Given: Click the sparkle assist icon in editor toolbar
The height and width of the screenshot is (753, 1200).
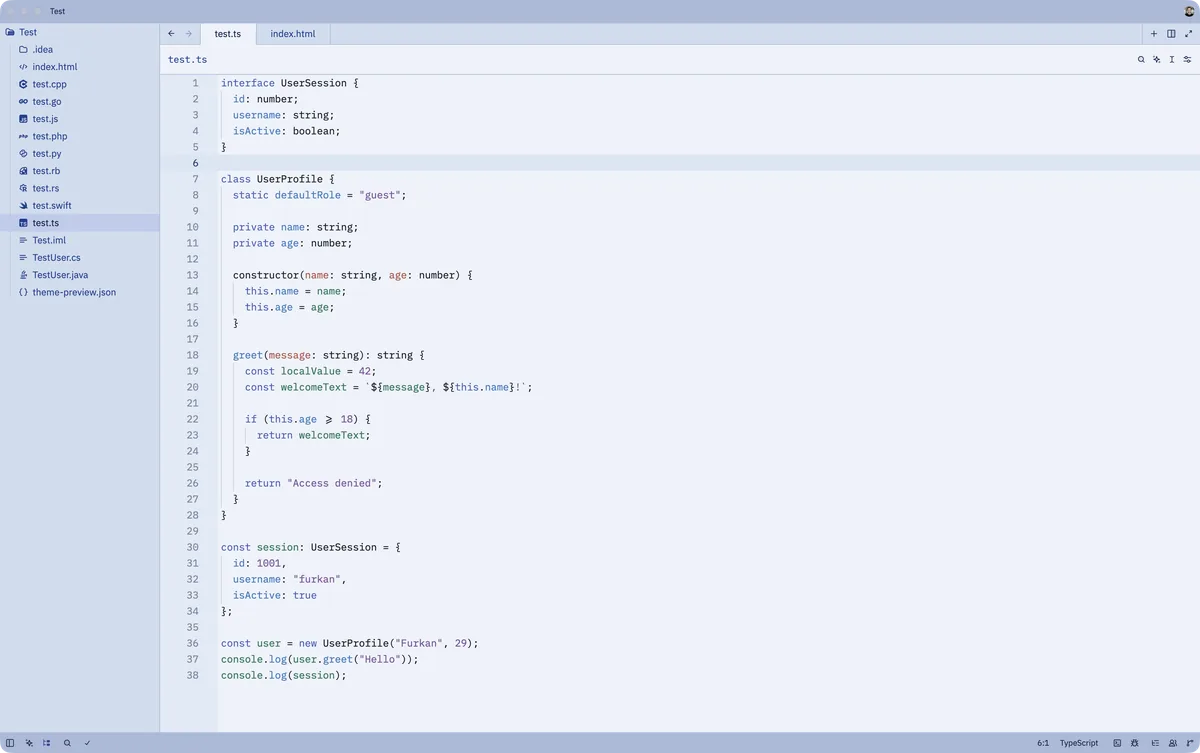Looking at the screenshot, I should 1156,59.
